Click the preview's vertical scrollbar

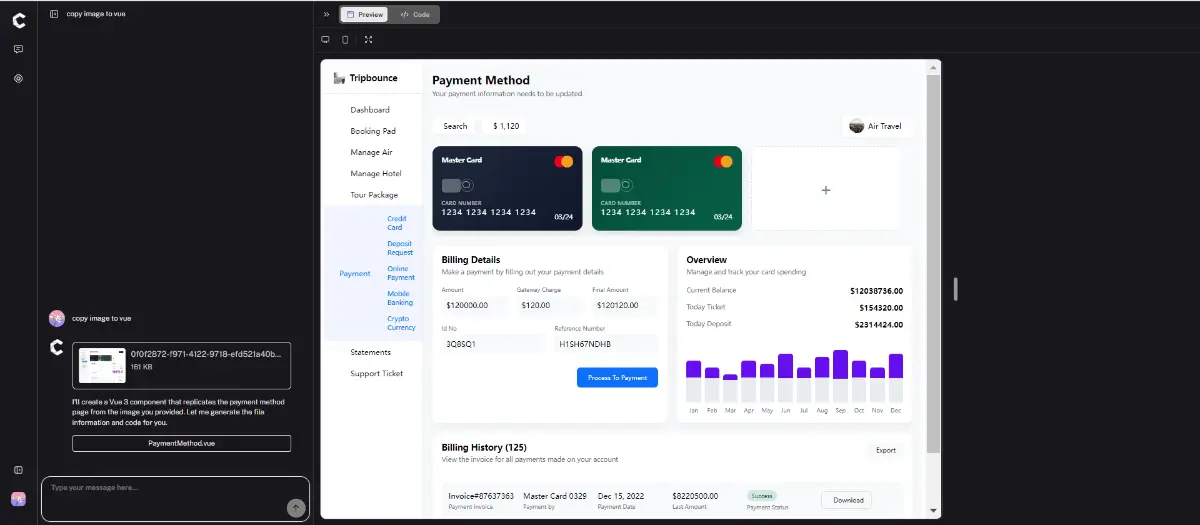[934, 260]
